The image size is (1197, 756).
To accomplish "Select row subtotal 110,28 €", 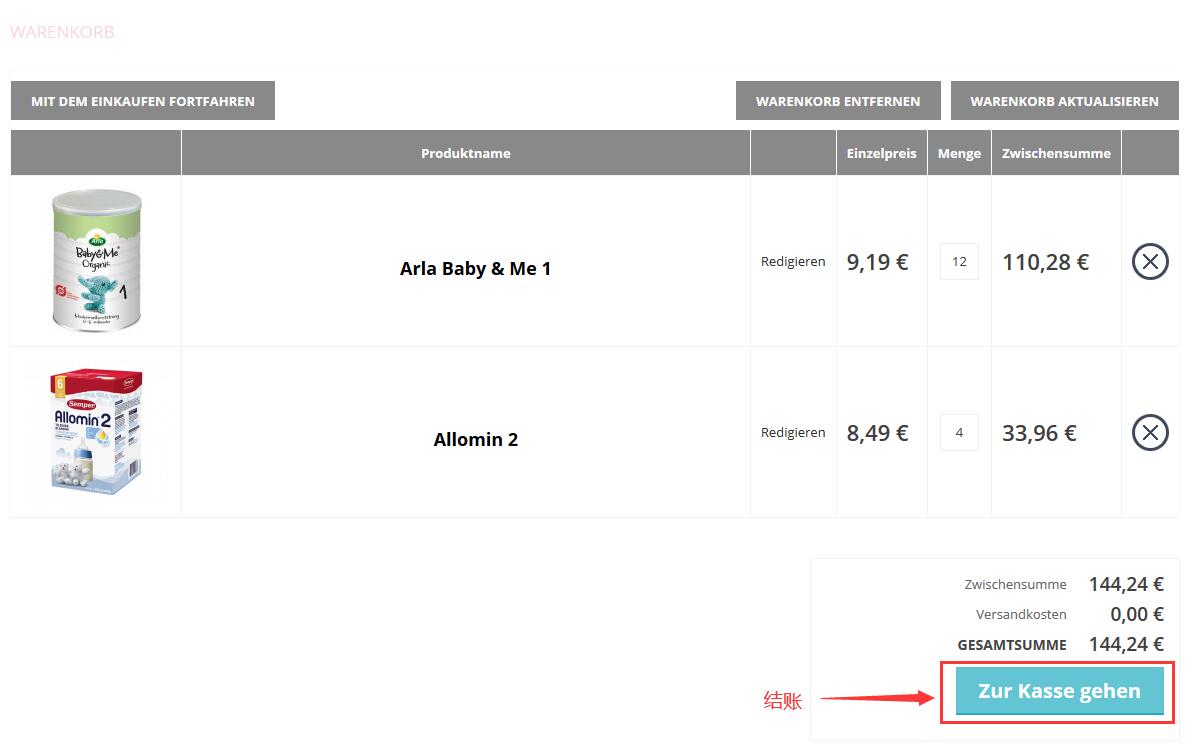I will tap(1045, 263).
